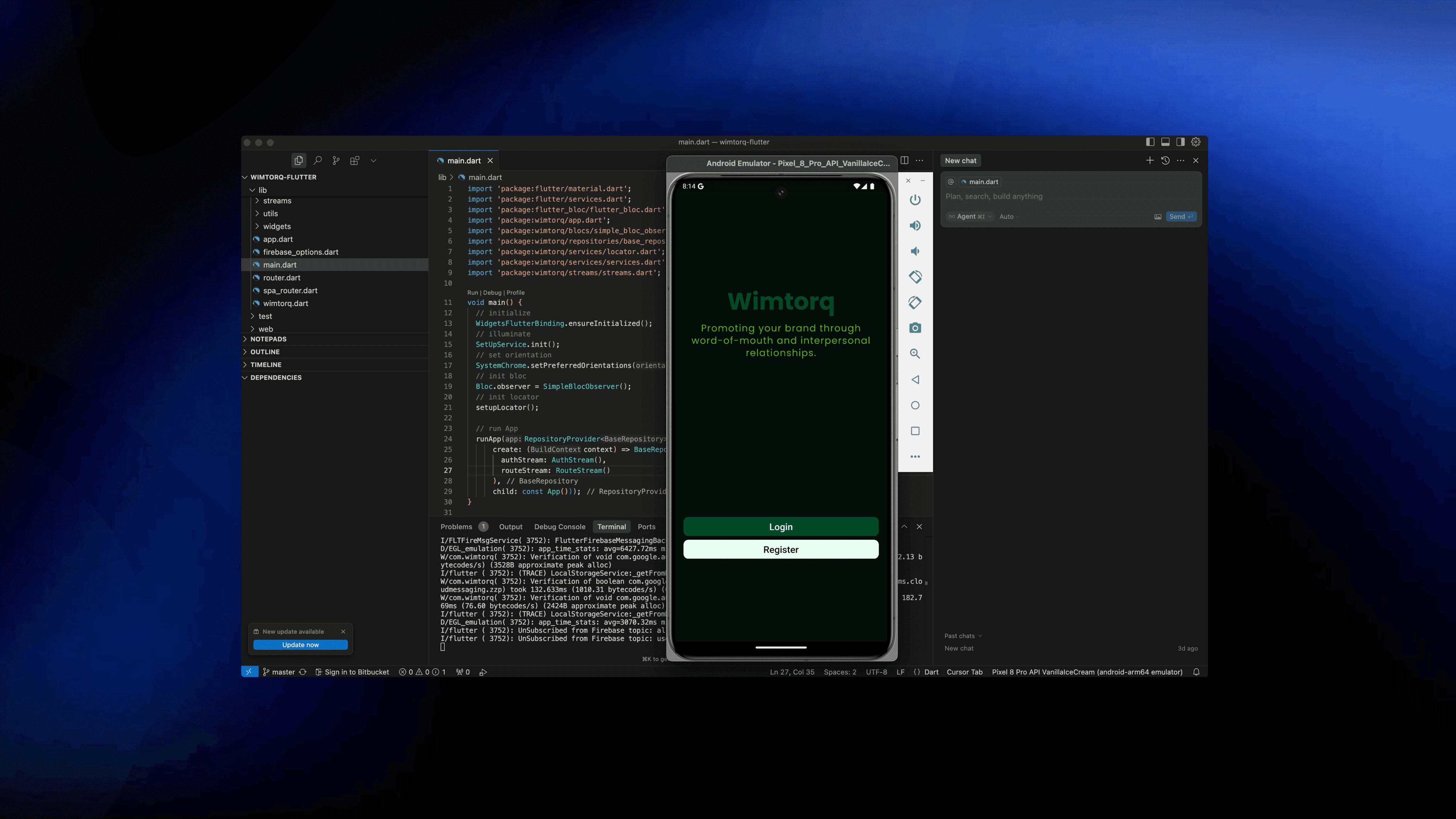Open chat history in the Cursor panel
Viewport: 1456px width, 819px height.
tap(1165, 161)
